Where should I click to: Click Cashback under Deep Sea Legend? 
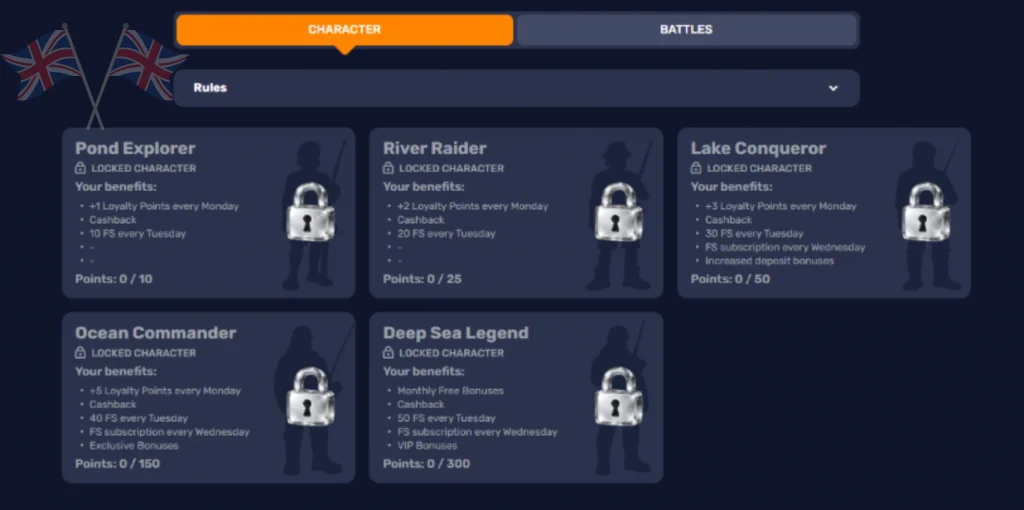coord(421,405)
